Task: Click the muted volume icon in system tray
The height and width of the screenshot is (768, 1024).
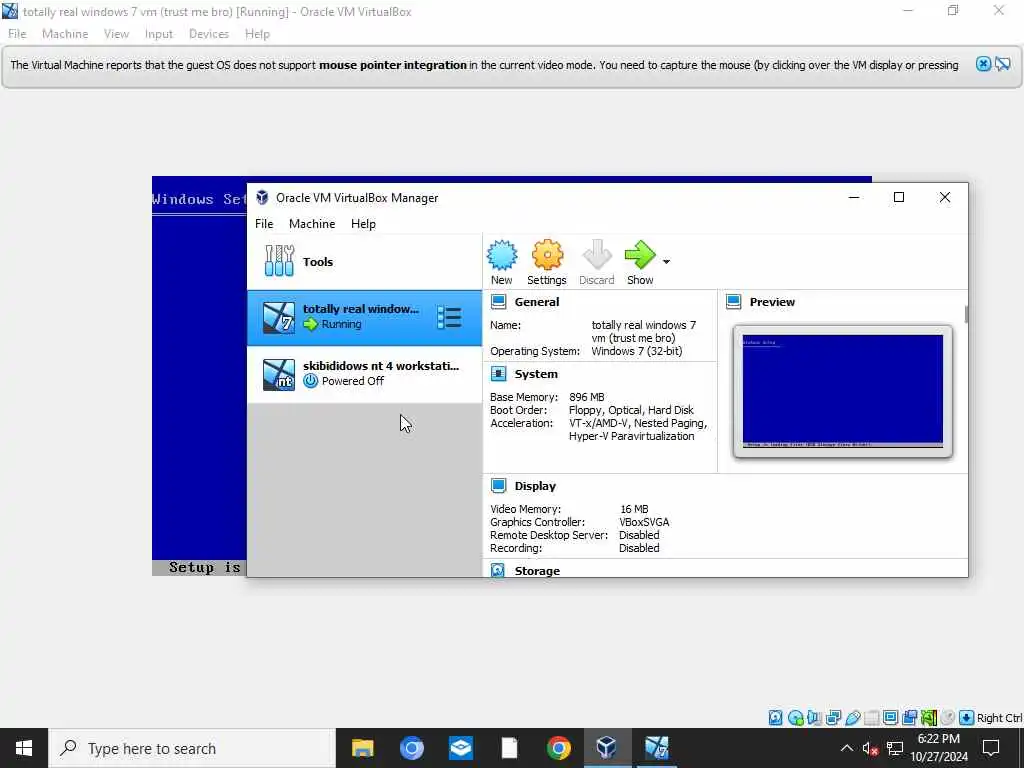Action: coord(870,748)
